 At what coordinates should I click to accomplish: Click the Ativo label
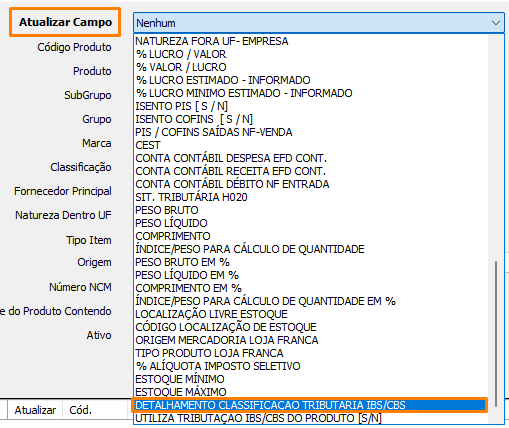pyautogui.click(x=99, y=335)
